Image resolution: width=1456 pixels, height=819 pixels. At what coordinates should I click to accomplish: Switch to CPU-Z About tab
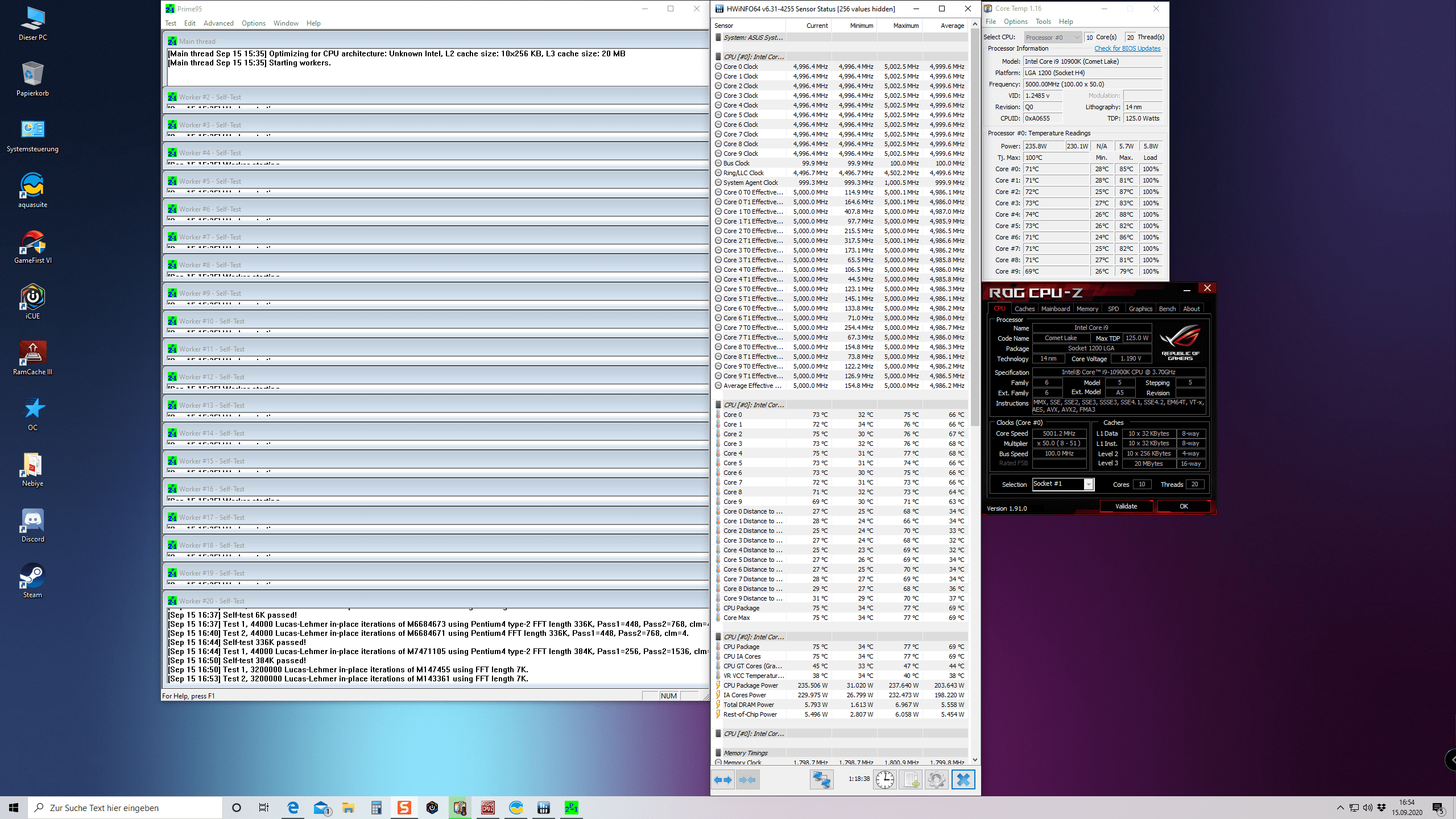pyautogui.click(x=1192, y=309)
